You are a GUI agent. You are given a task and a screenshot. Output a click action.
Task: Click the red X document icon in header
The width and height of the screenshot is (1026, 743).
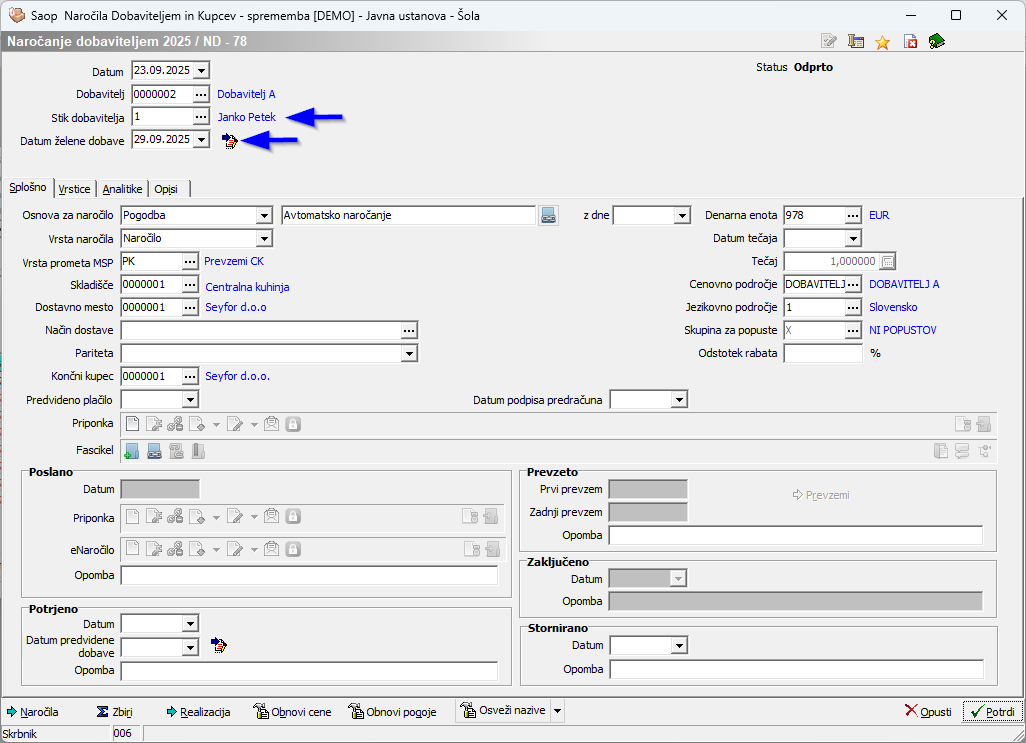point(910,41)
